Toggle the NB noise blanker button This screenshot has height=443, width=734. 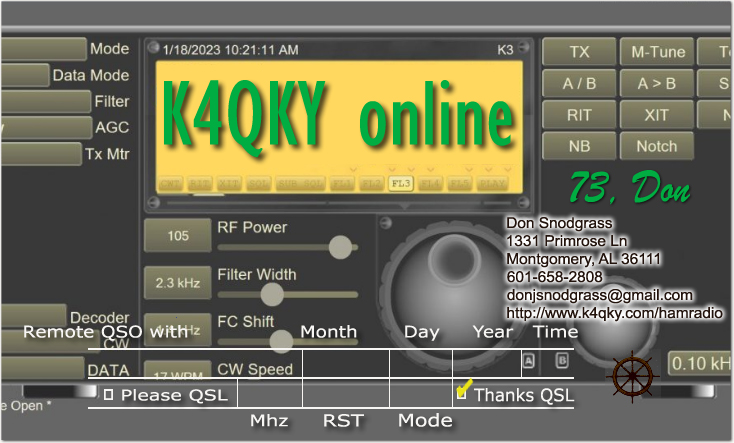[579, 146]
